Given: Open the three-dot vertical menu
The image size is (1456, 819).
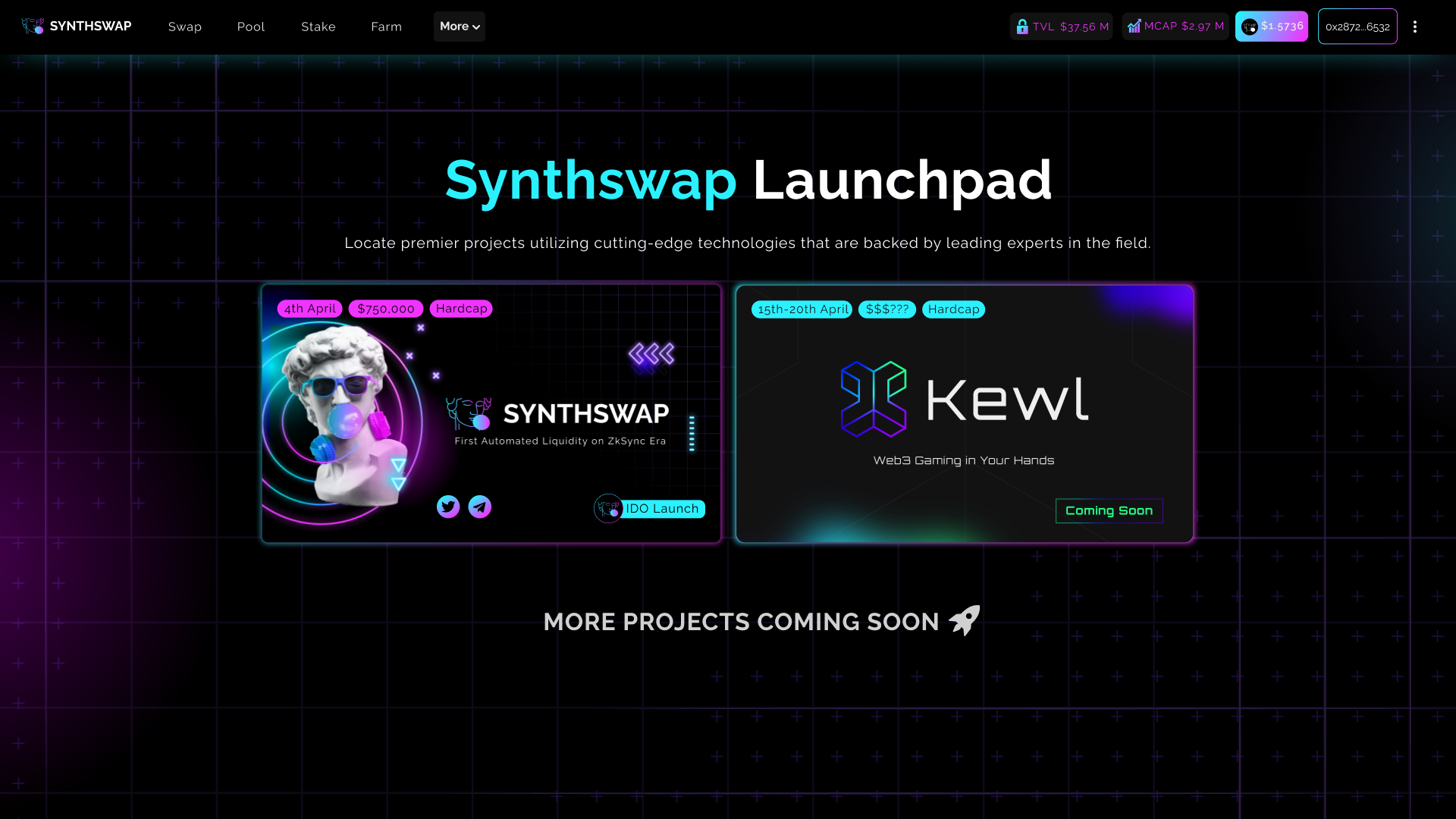Looking at the screenshot, I should click(1415, 27).
